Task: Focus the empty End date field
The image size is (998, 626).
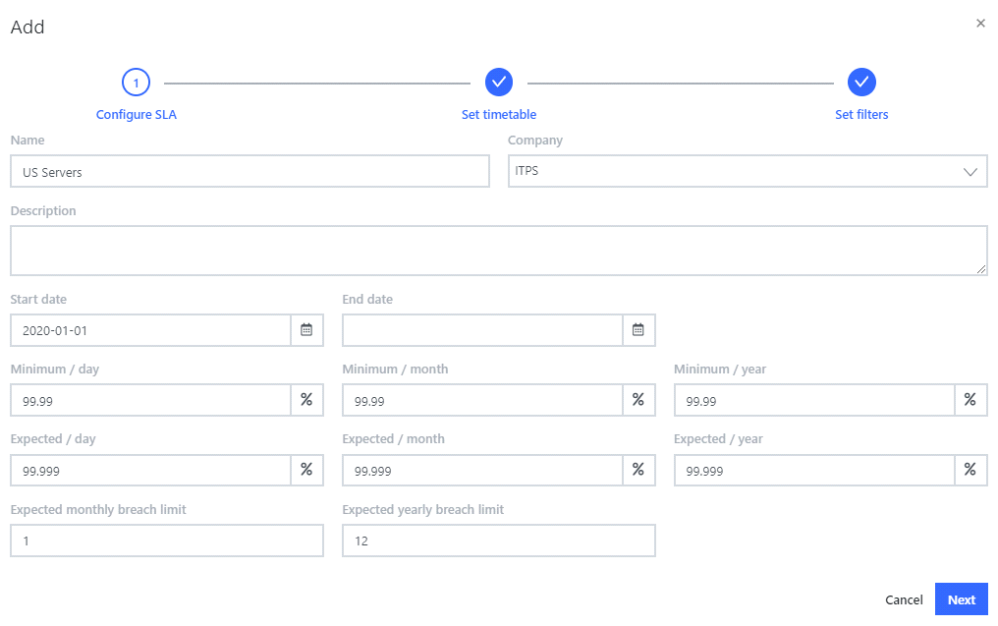Action: click(x=482, y=330)
